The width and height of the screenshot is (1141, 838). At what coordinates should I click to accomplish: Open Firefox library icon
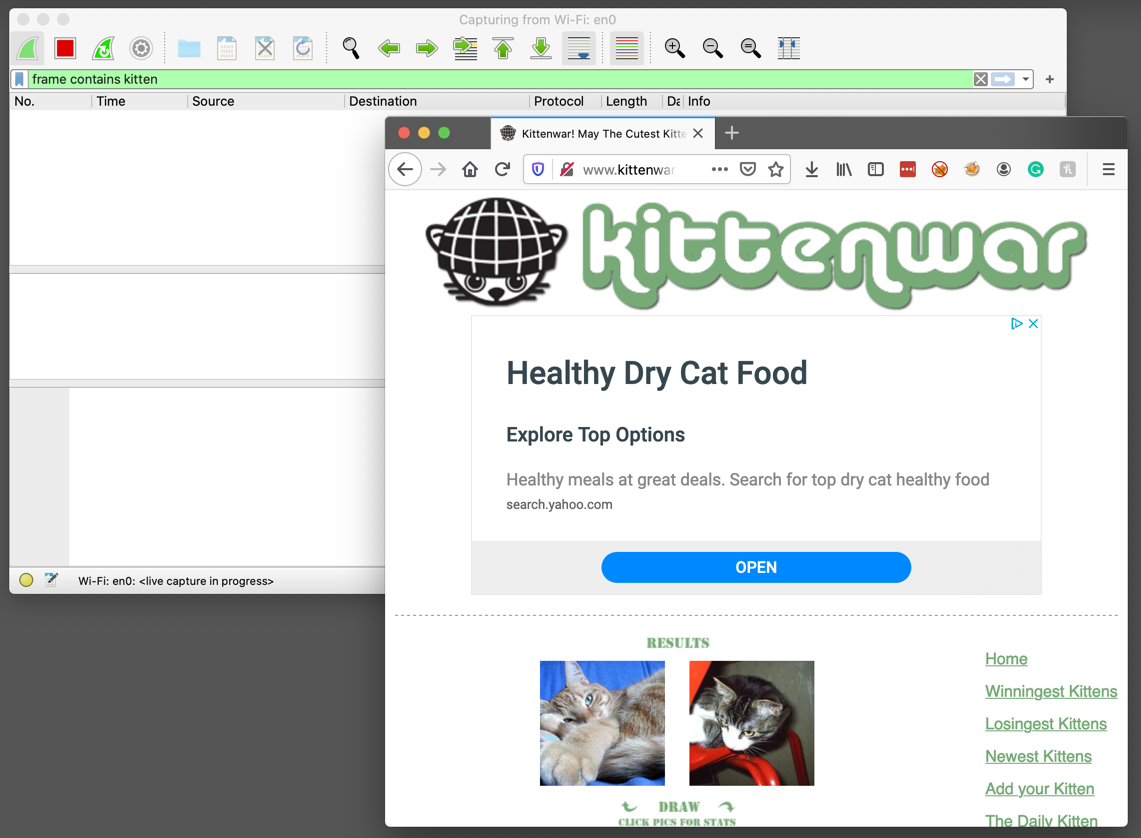(x=844, y=169)
